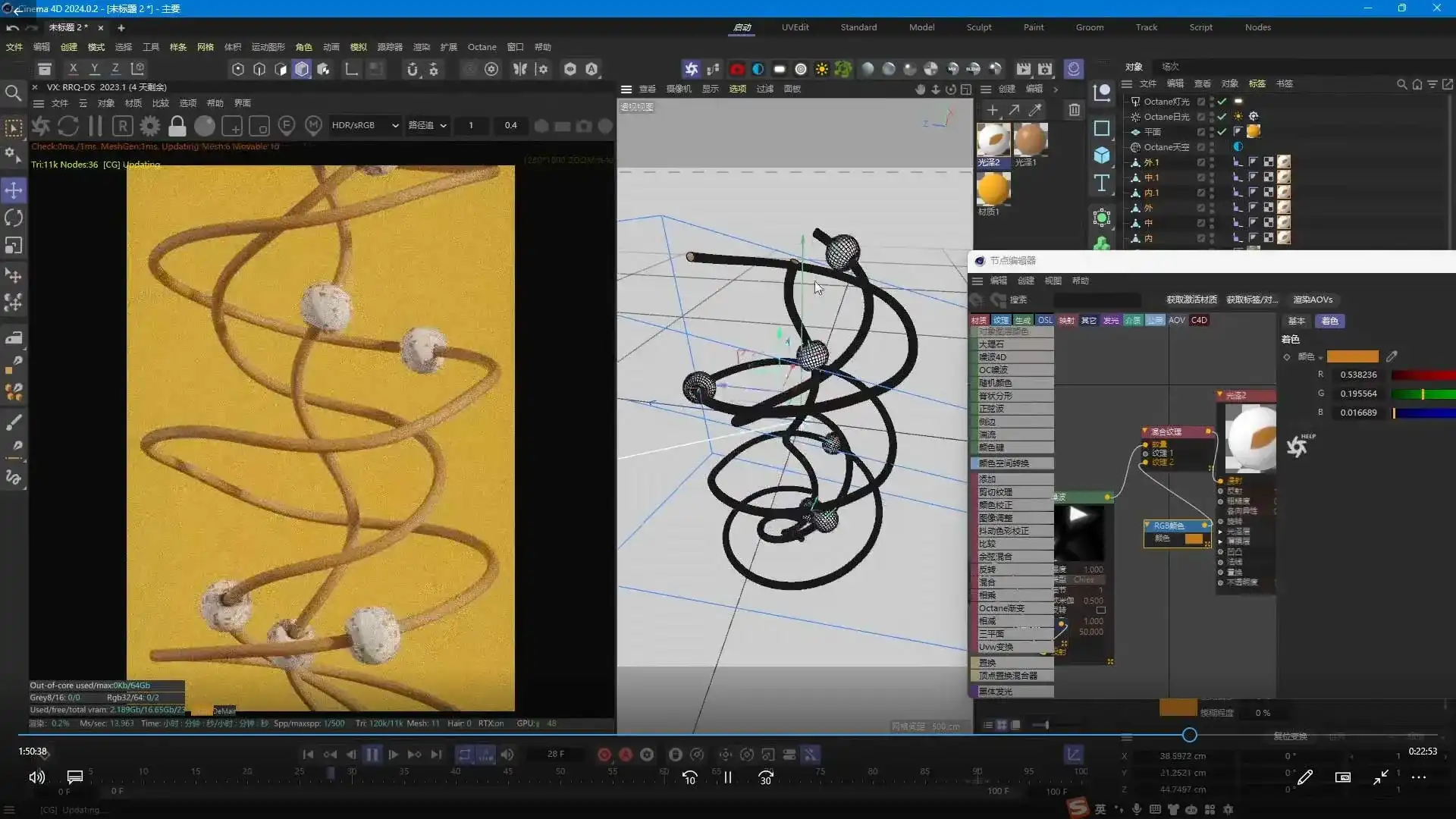Click the eyedropper icon beside color swatch
The width and height of the screenshot is (1456, 819).
coord(1392,356)
